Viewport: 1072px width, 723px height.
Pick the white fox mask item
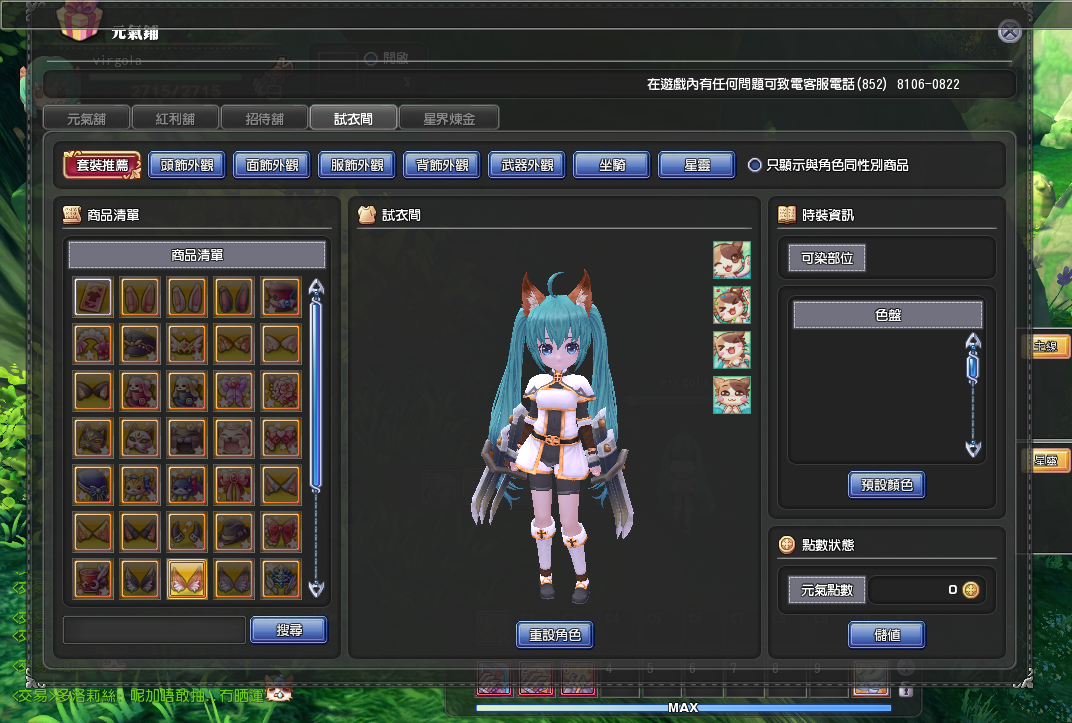(140, 438)
